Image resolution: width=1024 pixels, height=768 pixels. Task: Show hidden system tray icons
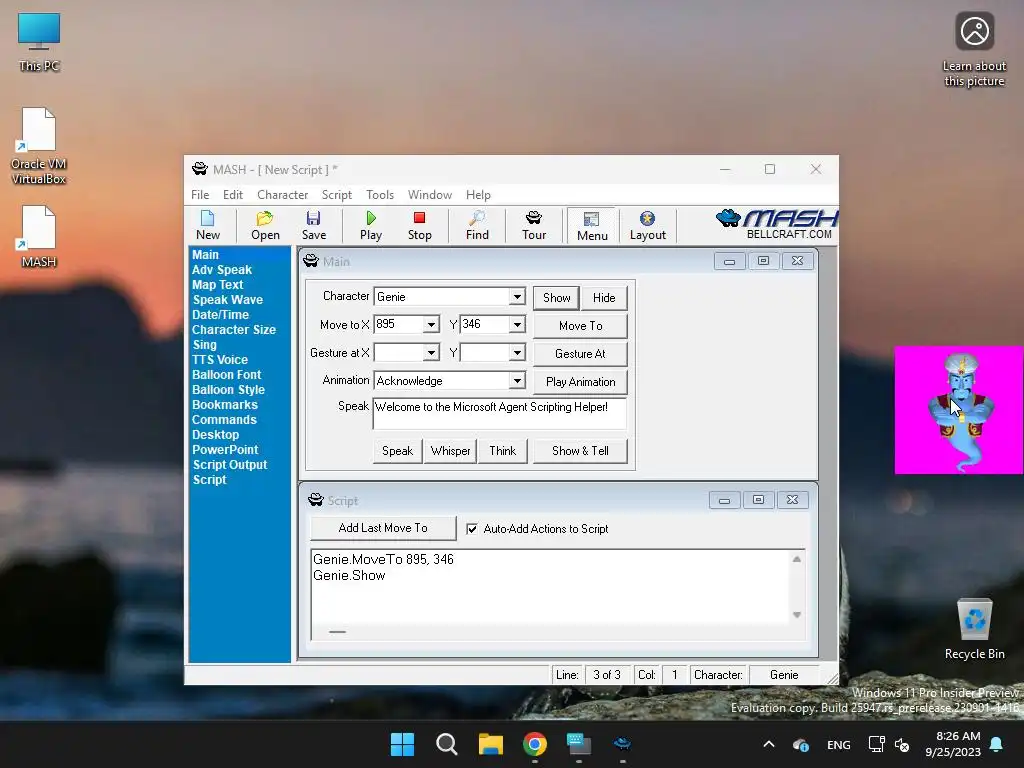(x=769, y=744)
